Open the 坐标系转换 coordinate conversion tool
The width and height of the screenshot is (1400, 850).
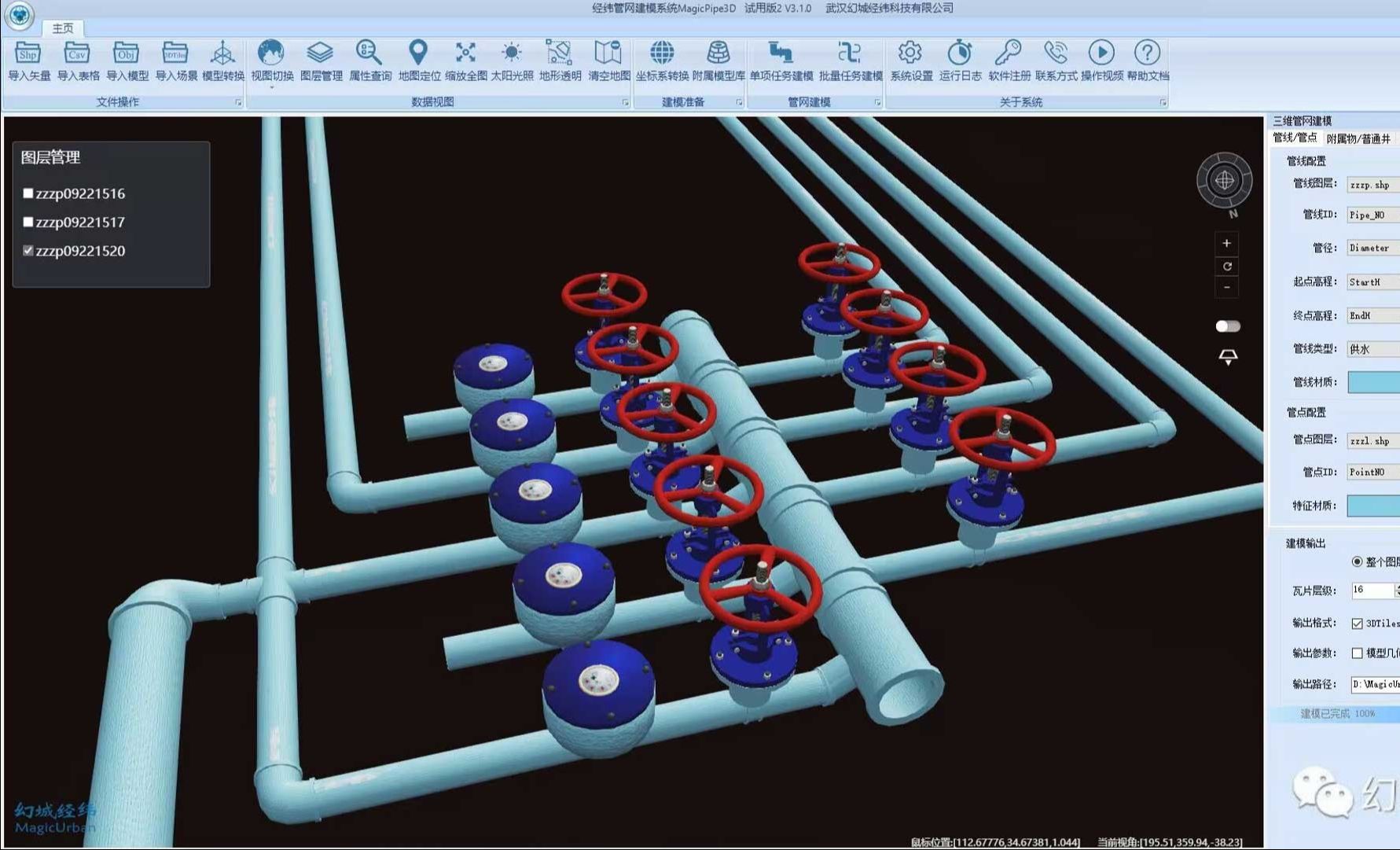pos(662,61)
